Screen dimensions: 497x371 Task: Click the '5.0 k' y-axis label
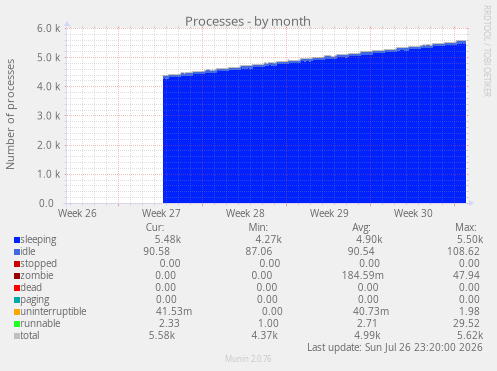(x=49, y=58)
